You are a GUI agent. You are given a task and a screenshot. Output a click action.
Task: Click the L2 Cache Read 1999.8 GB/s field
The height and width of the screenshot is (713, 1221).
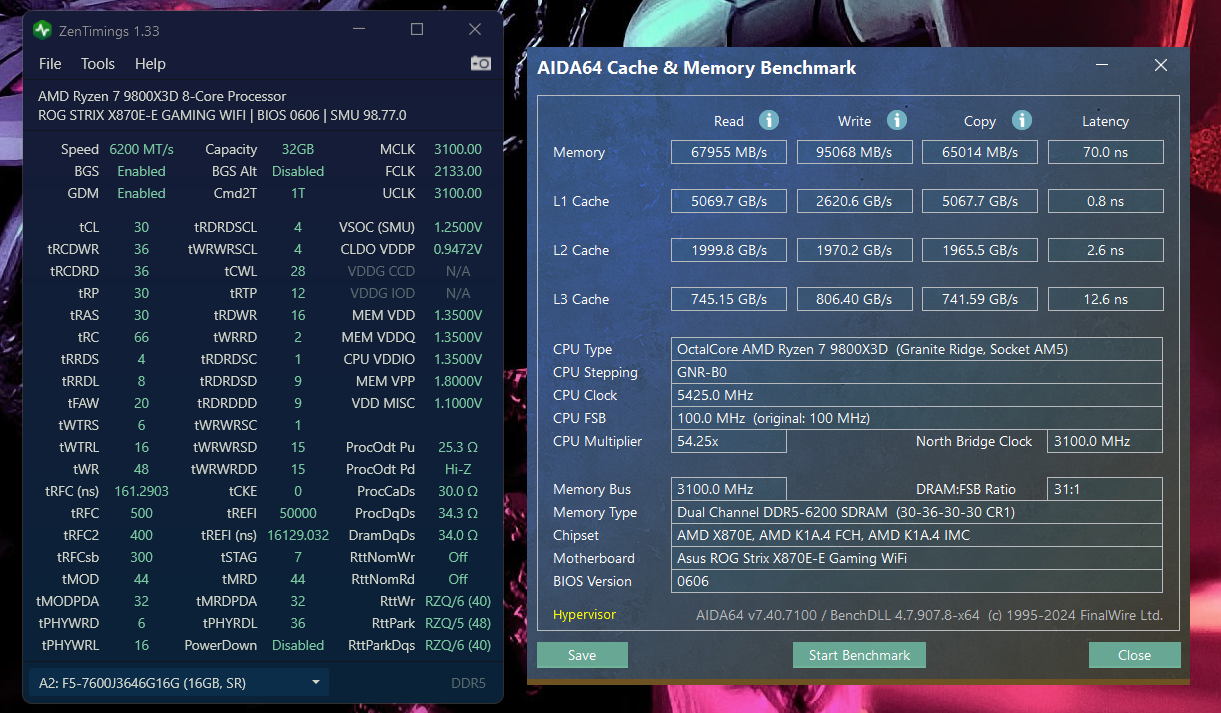tap(729, 250)
